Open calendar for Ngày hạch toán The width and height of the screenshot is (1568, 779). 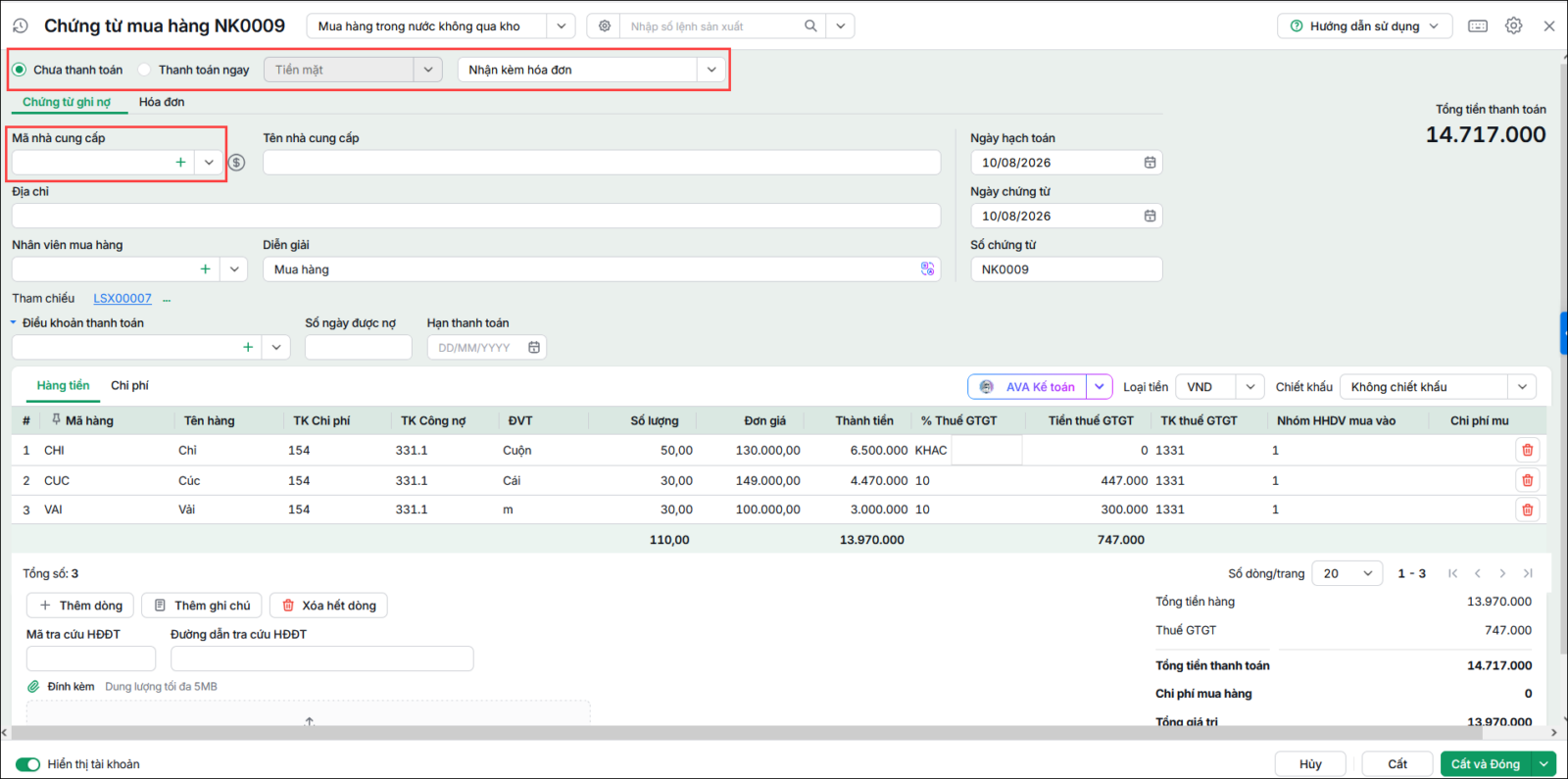coord(1150,163)
